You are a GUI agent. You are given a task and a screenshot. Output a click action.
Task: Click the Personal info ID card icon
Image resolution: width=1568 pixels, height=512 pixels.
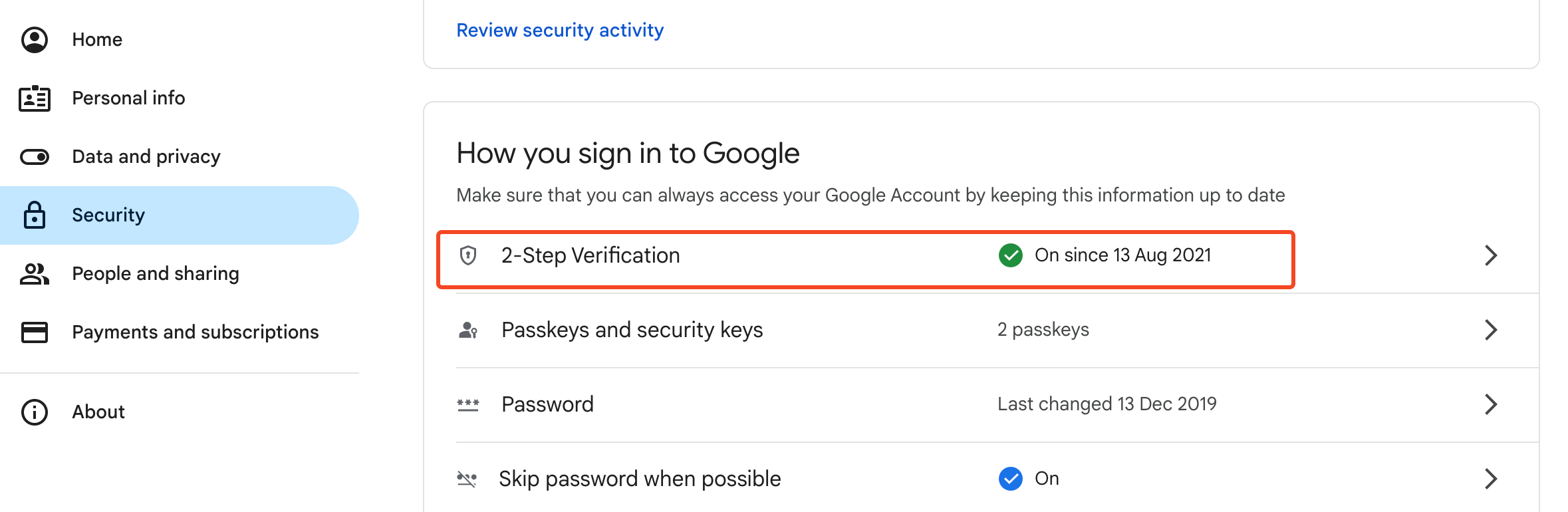click(x=35, y=98)
